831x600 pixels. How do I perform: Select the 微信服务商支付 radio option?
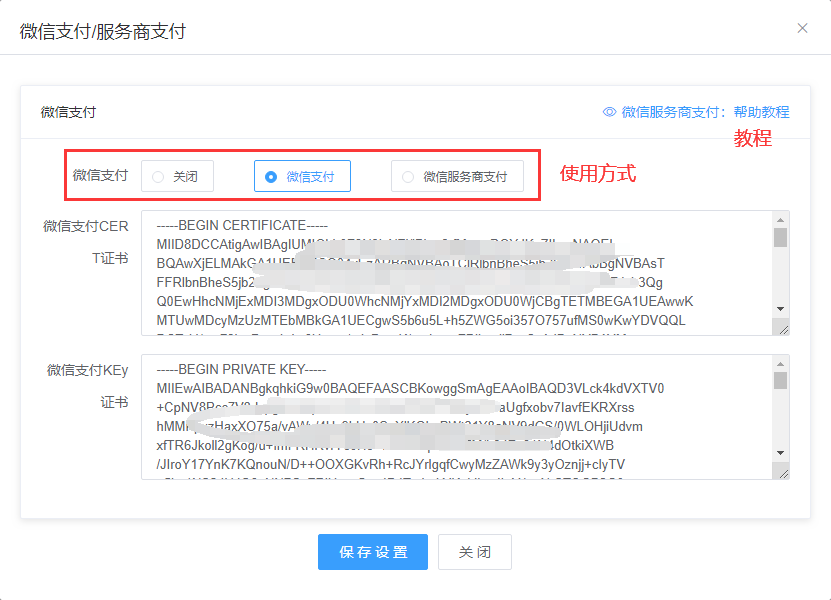click(457, 177)
